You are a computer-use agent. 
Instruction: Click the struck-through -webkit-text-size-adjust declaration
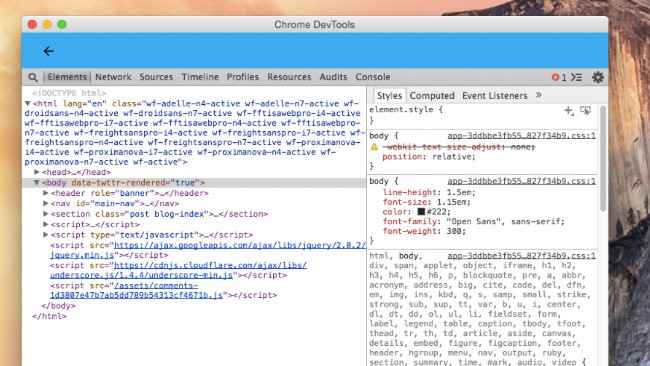(x=458, y=147)
